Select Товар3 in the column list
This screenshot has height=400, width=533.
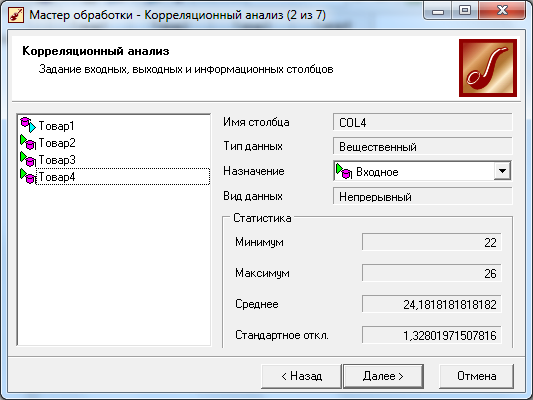click(x=57, y=160)
